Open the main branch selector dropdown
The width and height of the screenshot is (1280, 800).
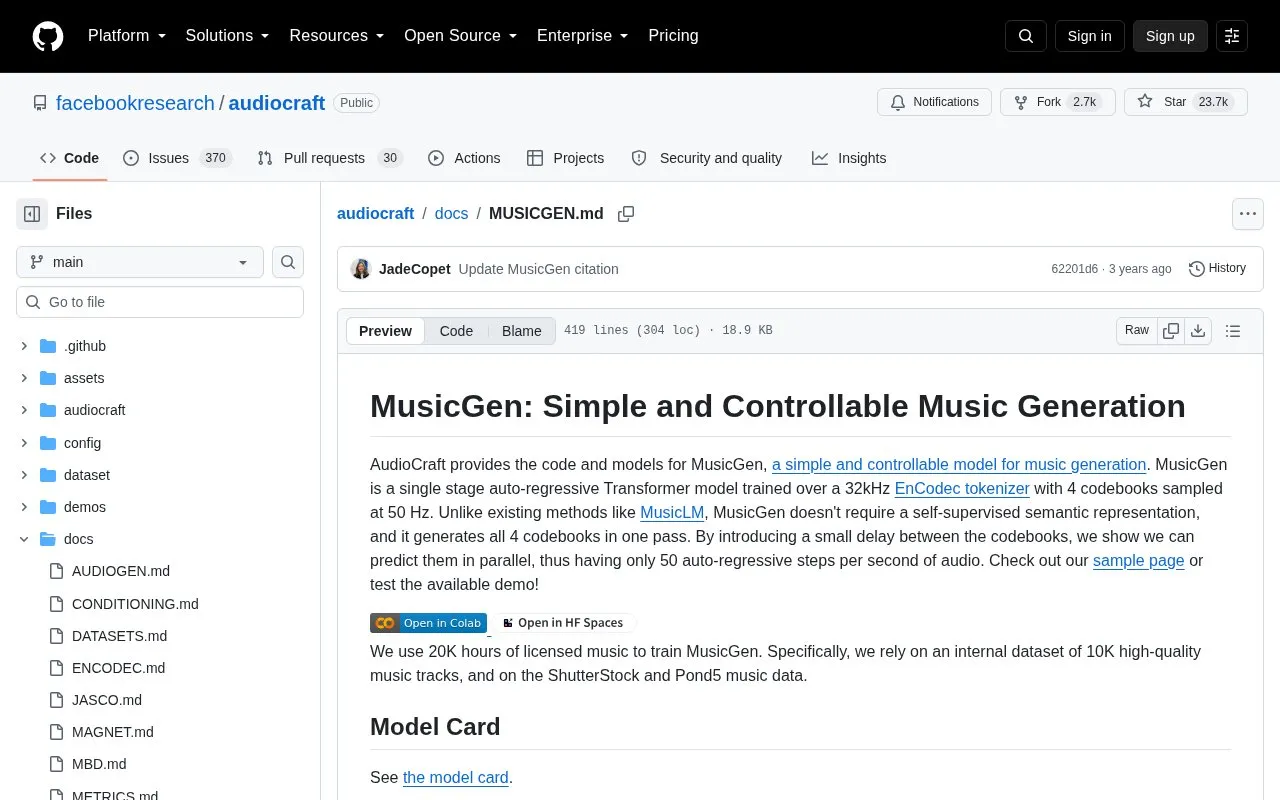click(140, 262)
